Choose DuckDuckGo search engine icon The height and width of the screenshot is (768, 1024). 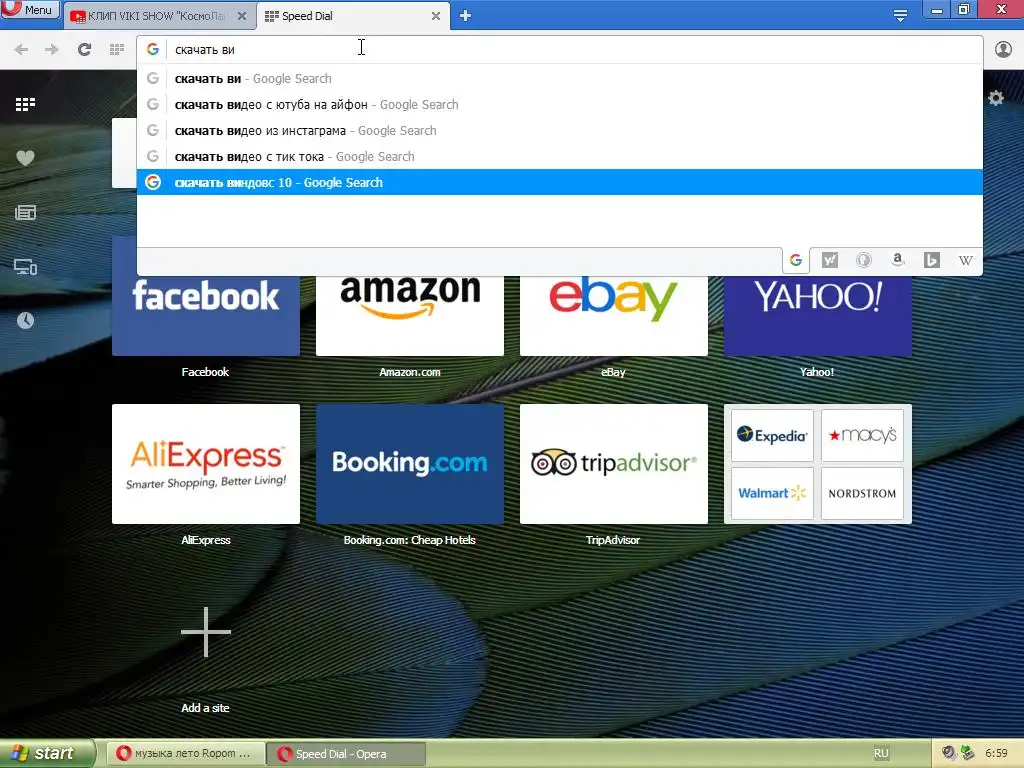click(x=863, y=260)
